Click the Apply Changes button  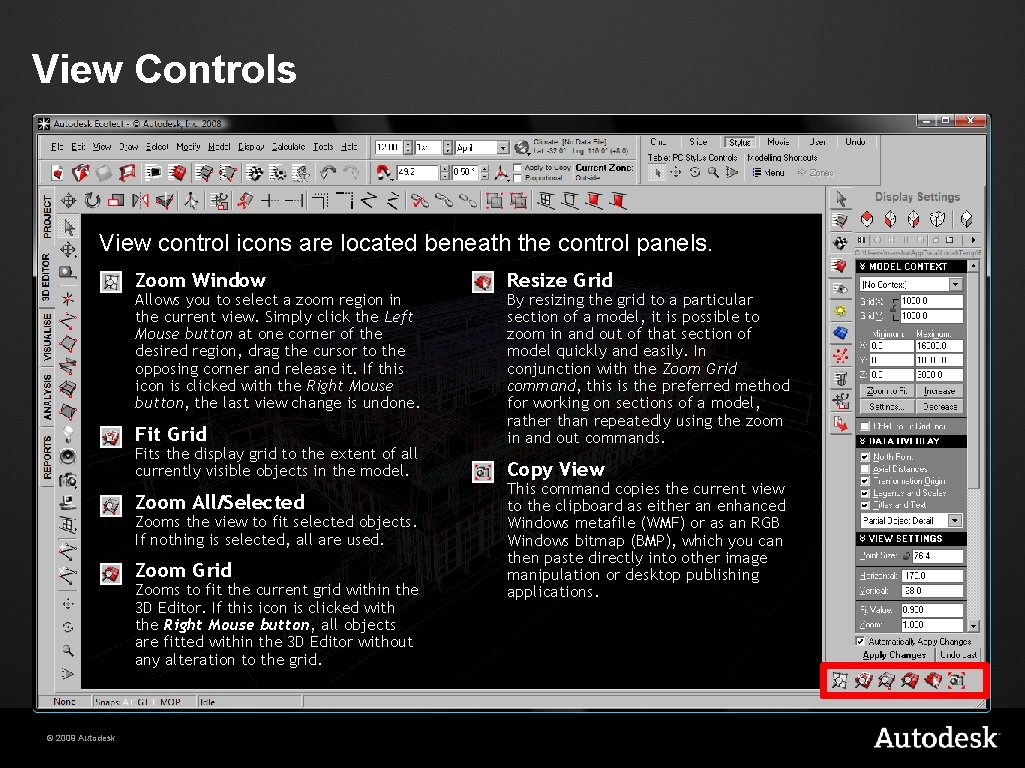[x=894, y=654]
